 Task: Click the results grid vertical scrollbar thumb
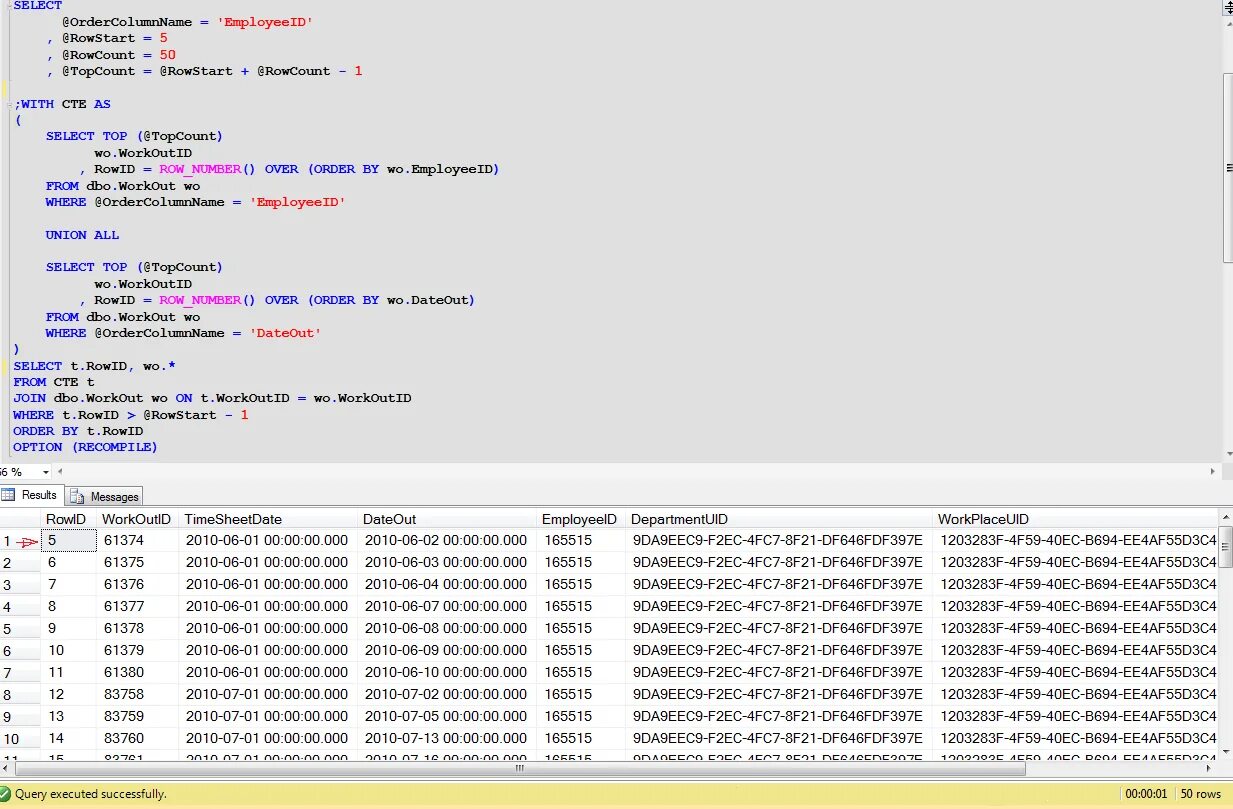click(x=1226, y=546)
